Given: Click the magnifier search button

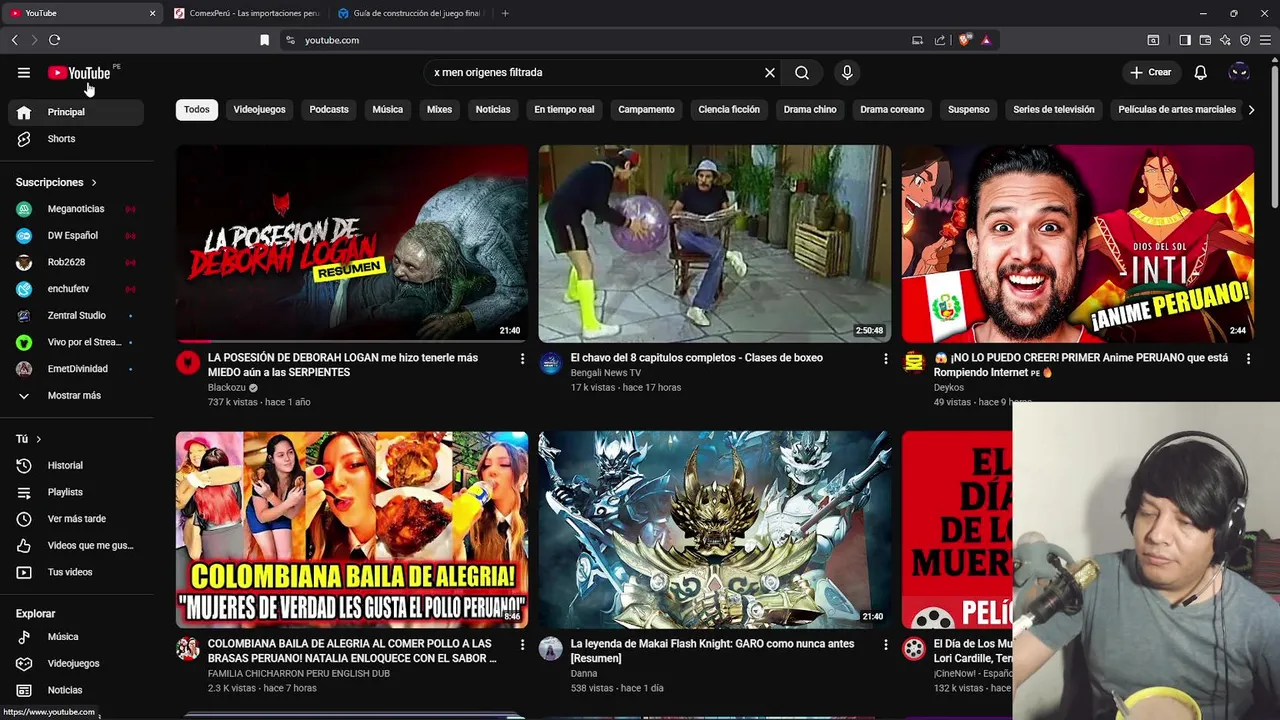Looking at the screenshot, I should 802,72.
